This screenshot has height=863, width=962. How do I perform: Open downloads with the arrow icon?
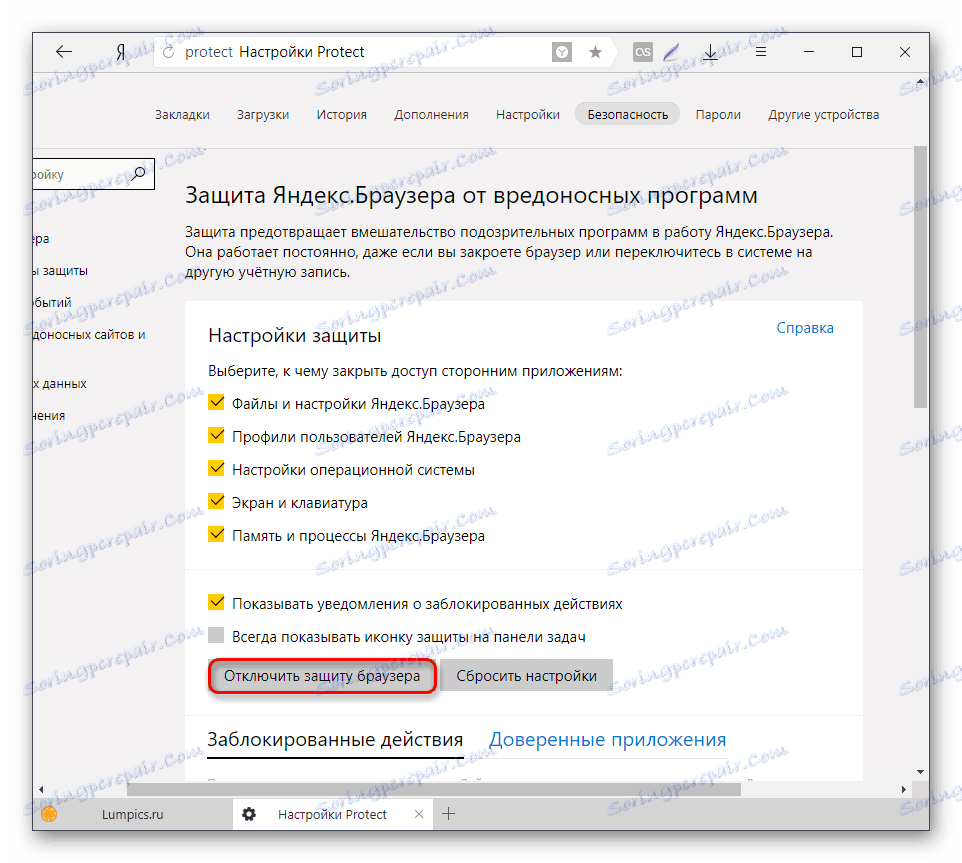point(710,52)
